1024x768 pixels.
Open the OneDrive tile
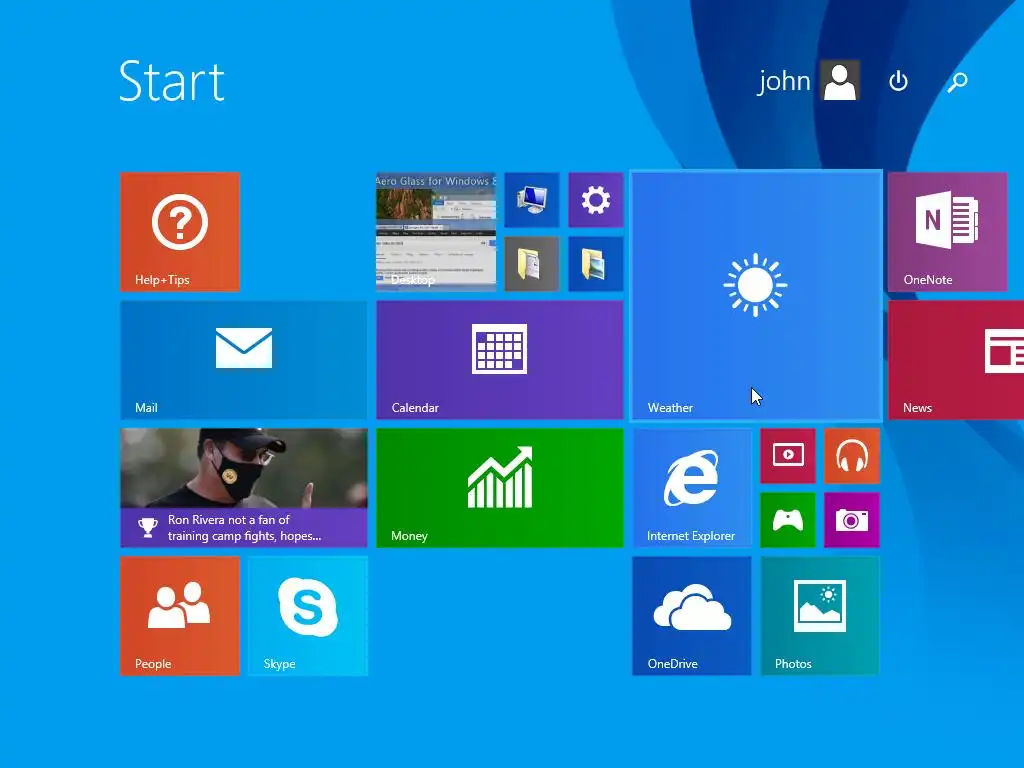pos(692,616)
